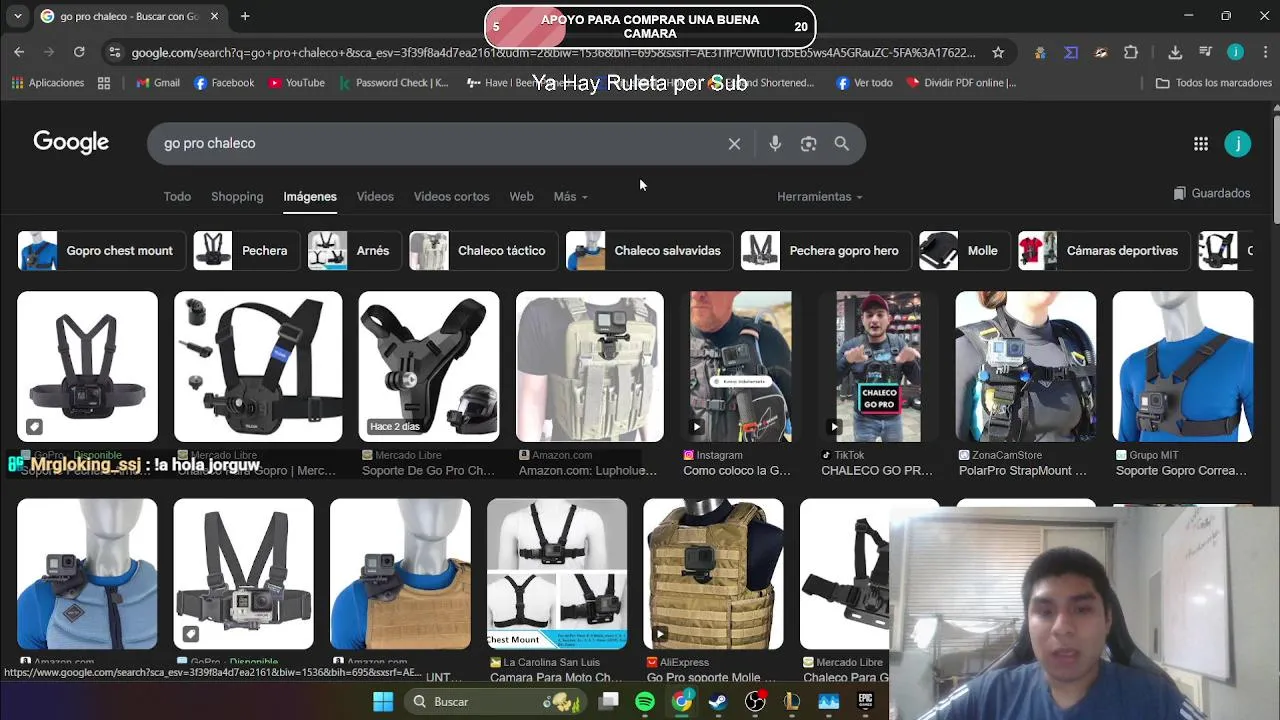1280x720 pixels.
Task: Click the 'go pro chaleco' search field
Action: 440,144
